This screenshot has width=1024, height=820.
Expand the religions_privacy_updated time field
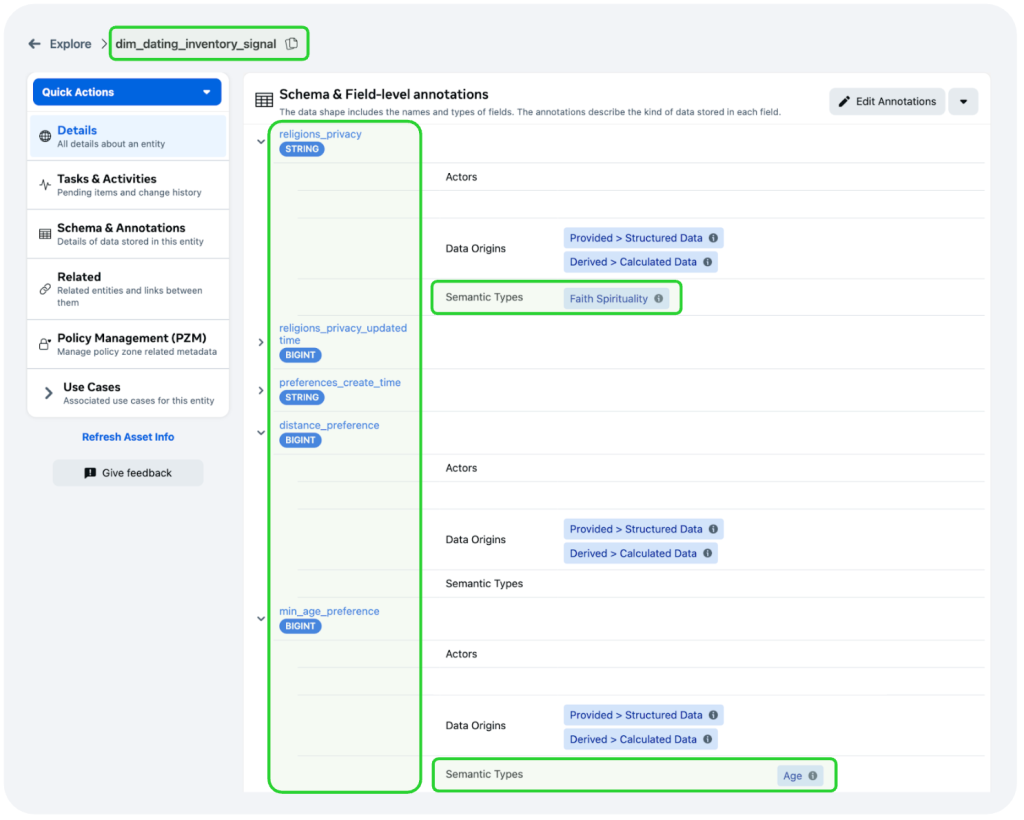coord(261,342)
